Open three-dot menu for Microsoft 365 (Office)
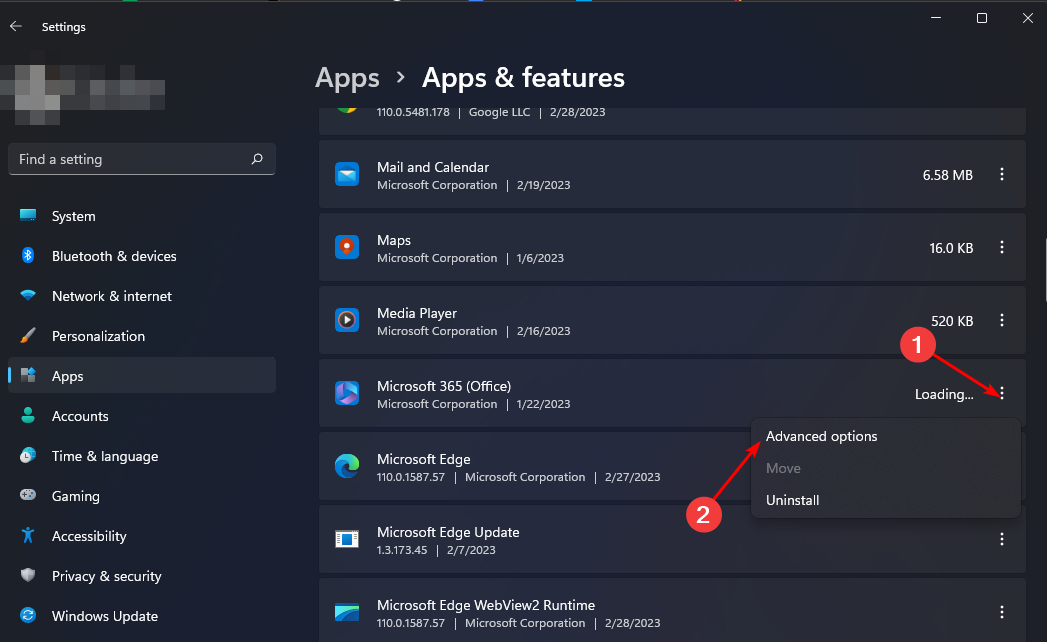The image size is (1047, 642). point(1002,393)
